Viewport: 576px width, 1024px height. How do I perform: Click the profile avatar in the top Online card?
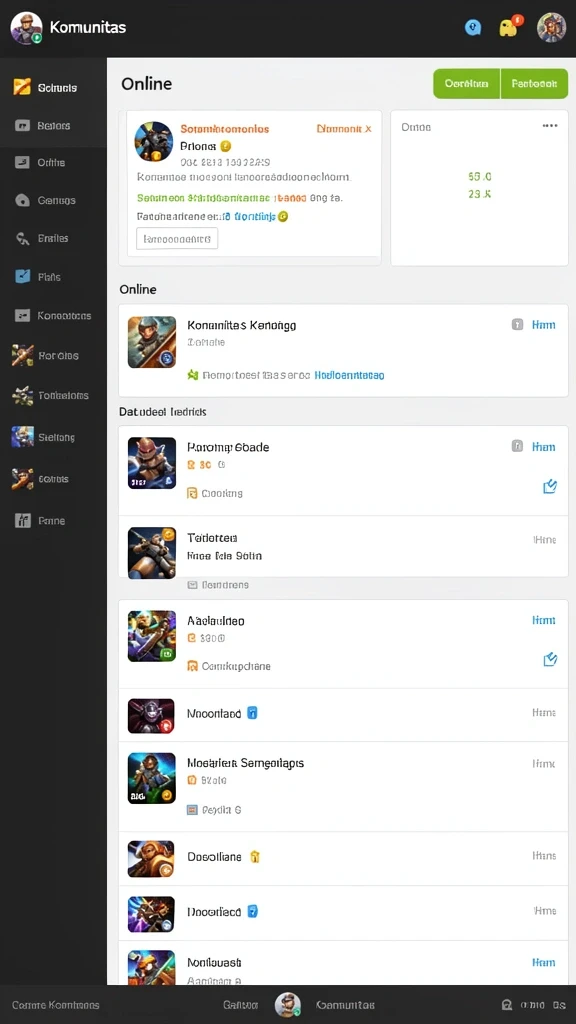(153, 141)
